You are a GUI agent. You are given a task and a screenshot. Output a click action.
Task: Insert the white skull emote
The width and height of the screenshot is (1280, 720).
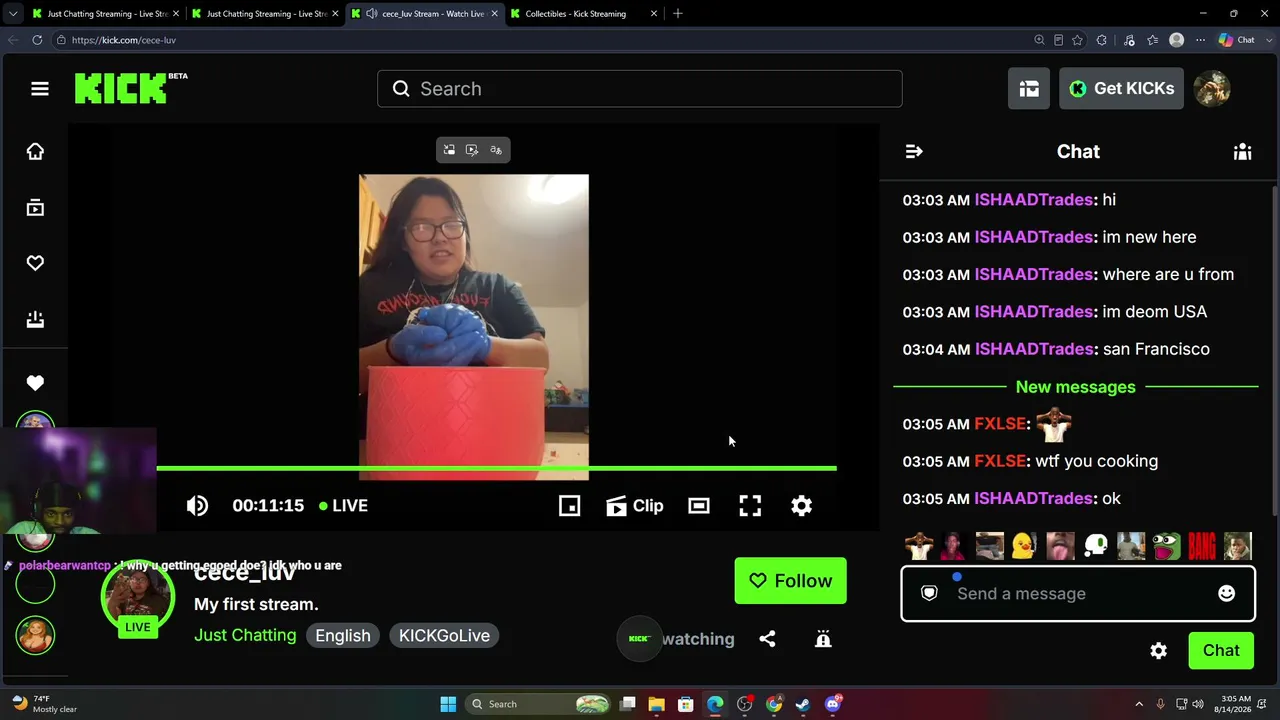click(x=1096, y=546)
